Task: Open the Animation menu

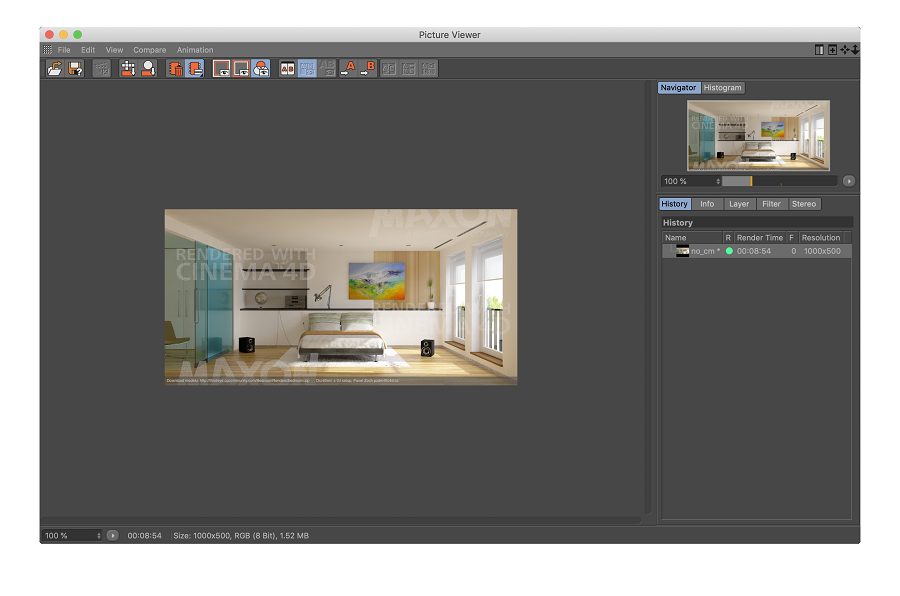Action: pyautogui.click(x=195, y=50)
